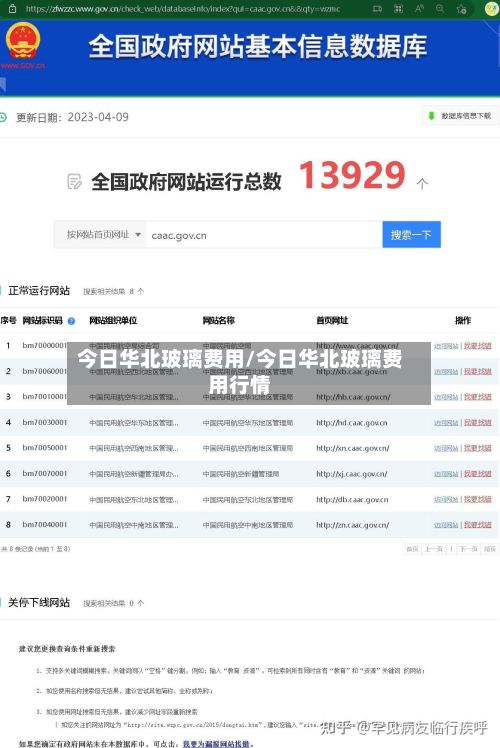
Task: Click 我要找错 link for row 1
Action: click(x=478, y=346)
